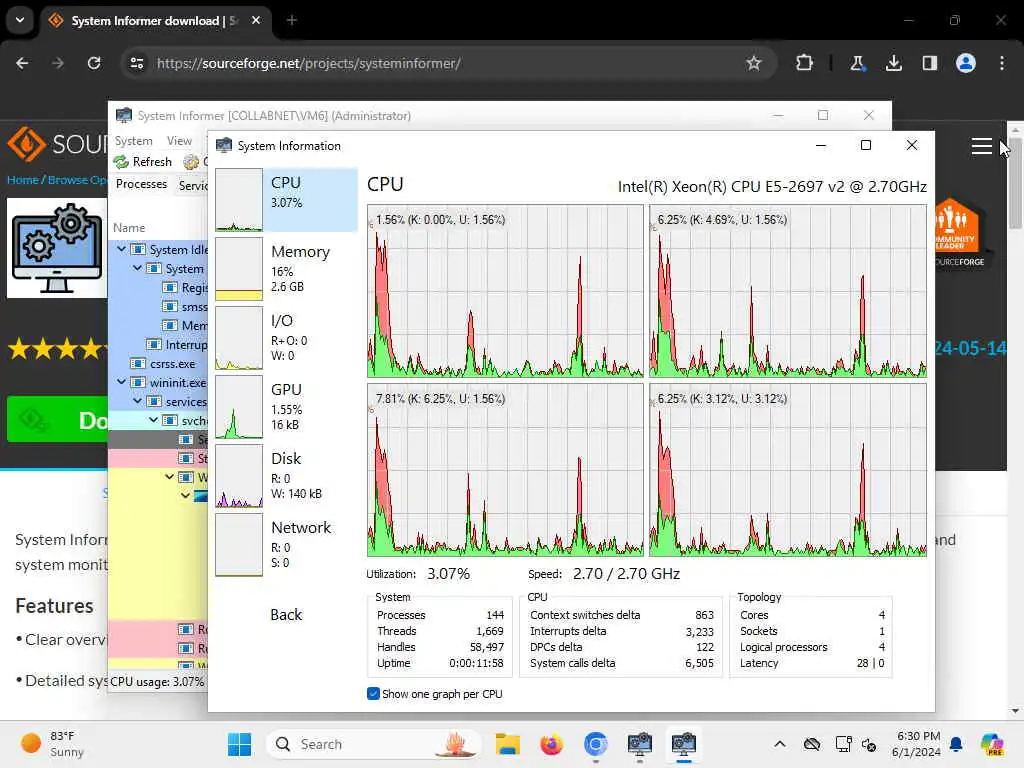Open the browser downloads icon
Image resolution: width=1024 pixels, height=768 pixels.
(x=893, y=63)
